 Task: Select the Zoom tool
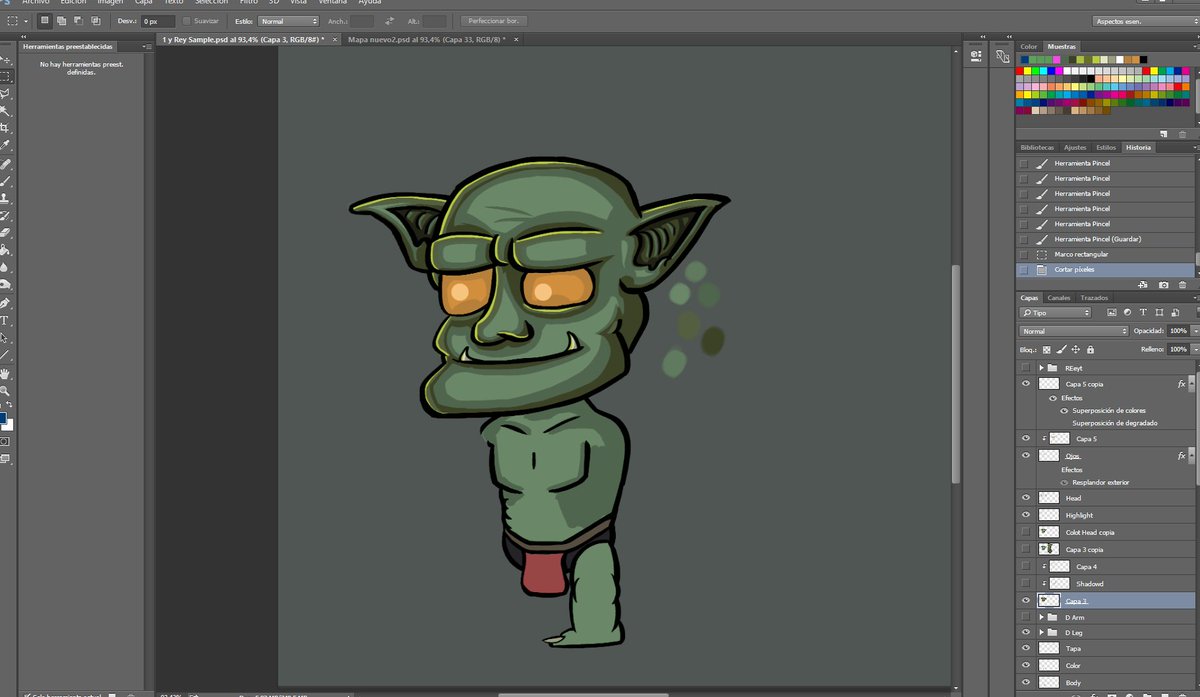[5, 390]
